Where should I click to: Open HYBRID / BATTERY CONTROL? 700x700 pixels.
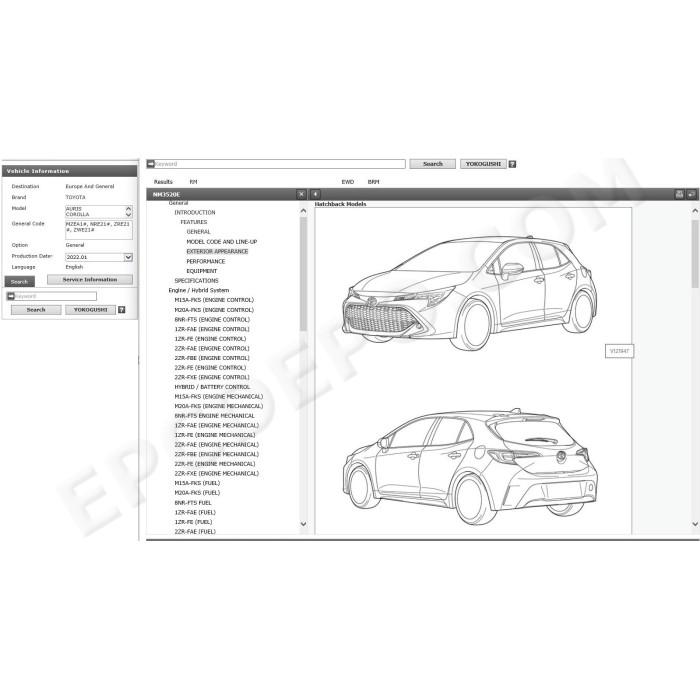point(212,387)
